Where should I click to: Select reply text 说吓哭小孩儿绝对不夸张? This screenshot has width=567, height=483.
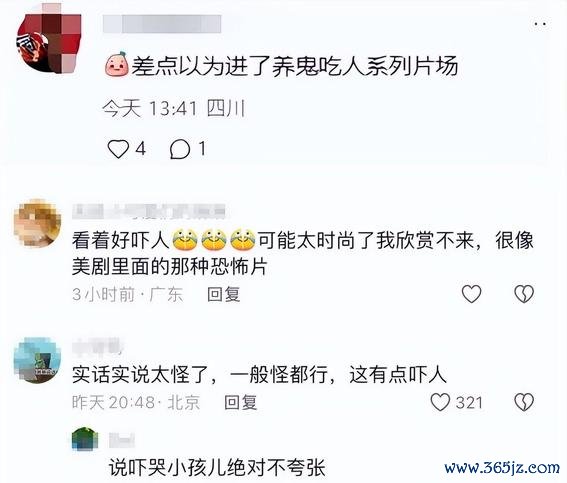(x=217, y=467)
